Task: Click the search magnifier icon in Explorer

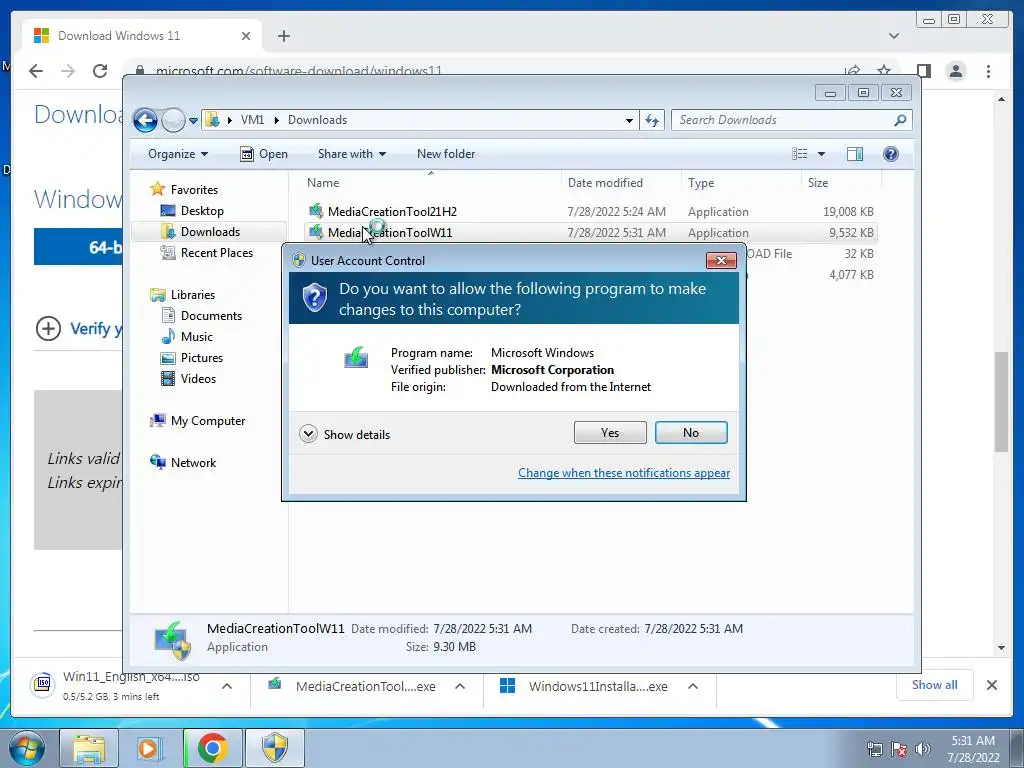Action: [x=900, y=120]
